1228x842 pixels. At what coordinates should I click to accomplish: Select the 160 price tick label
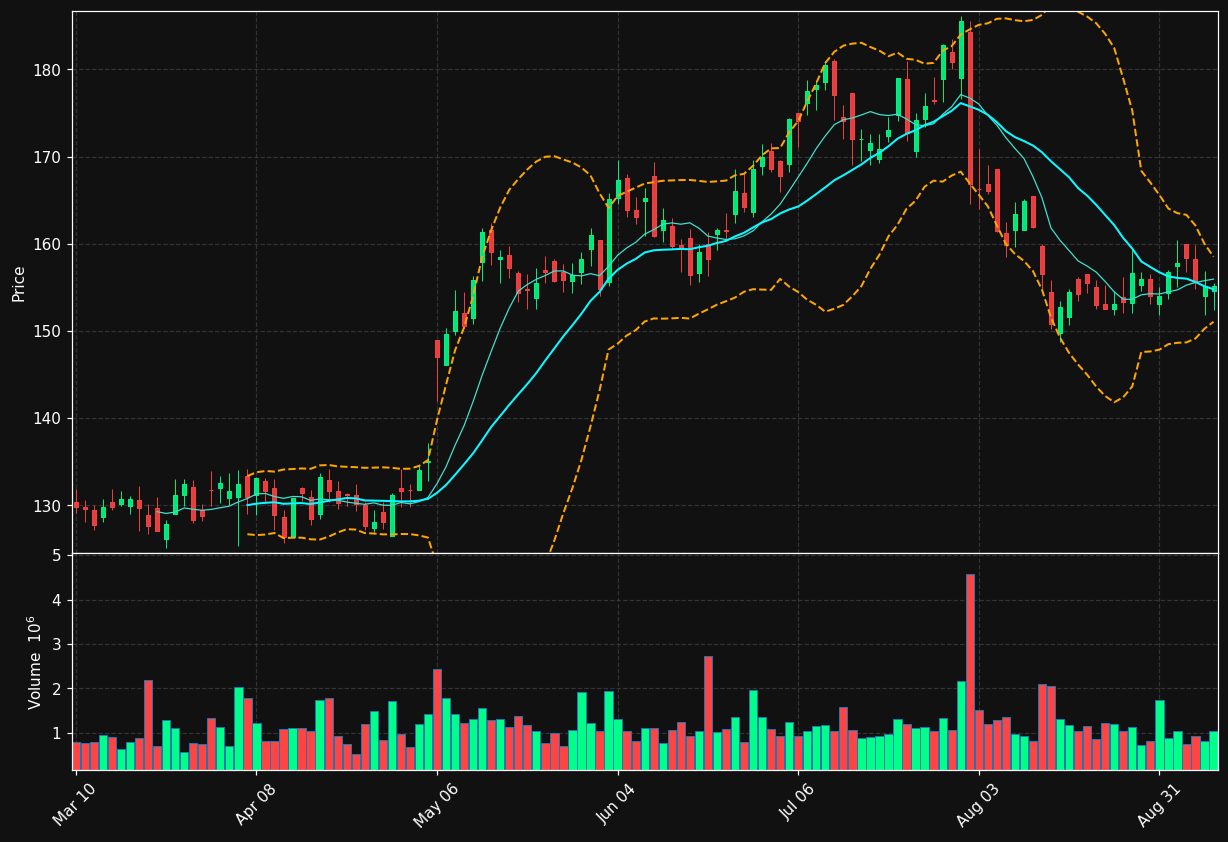click(48, 244)
